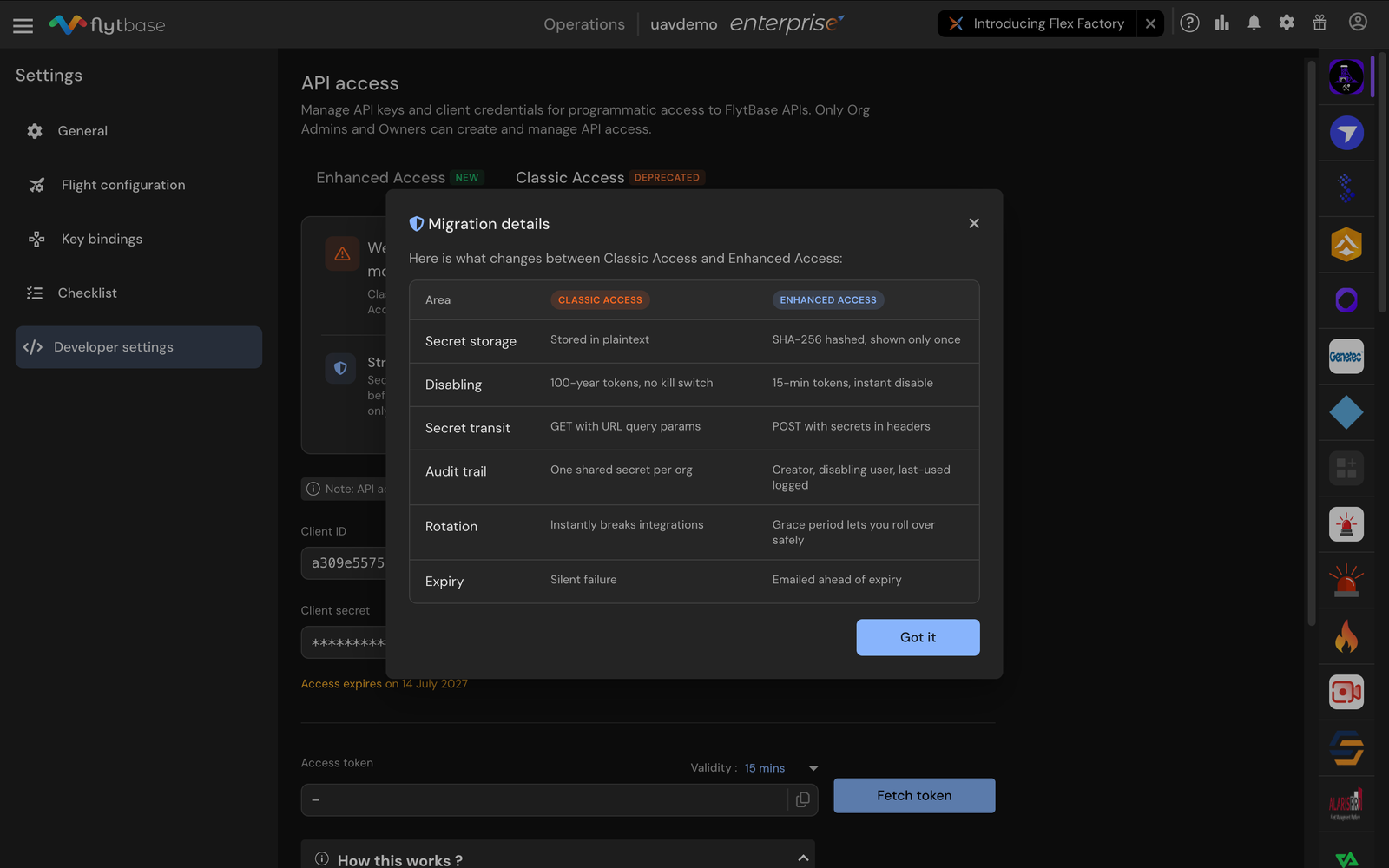Click the Rotation row label
This screenshot has height=868, width=1389.
(451, 526)
